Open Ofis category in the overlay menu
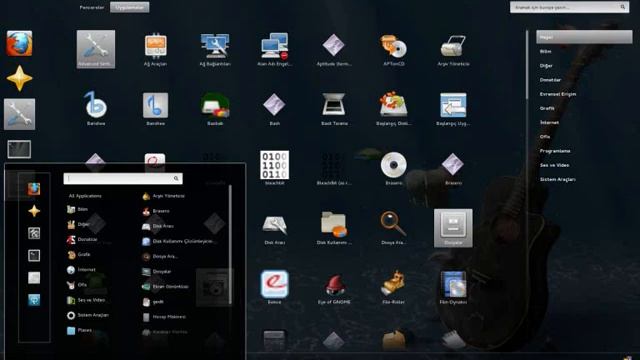Viewport: 640px width, 360px height. point(77,285)
